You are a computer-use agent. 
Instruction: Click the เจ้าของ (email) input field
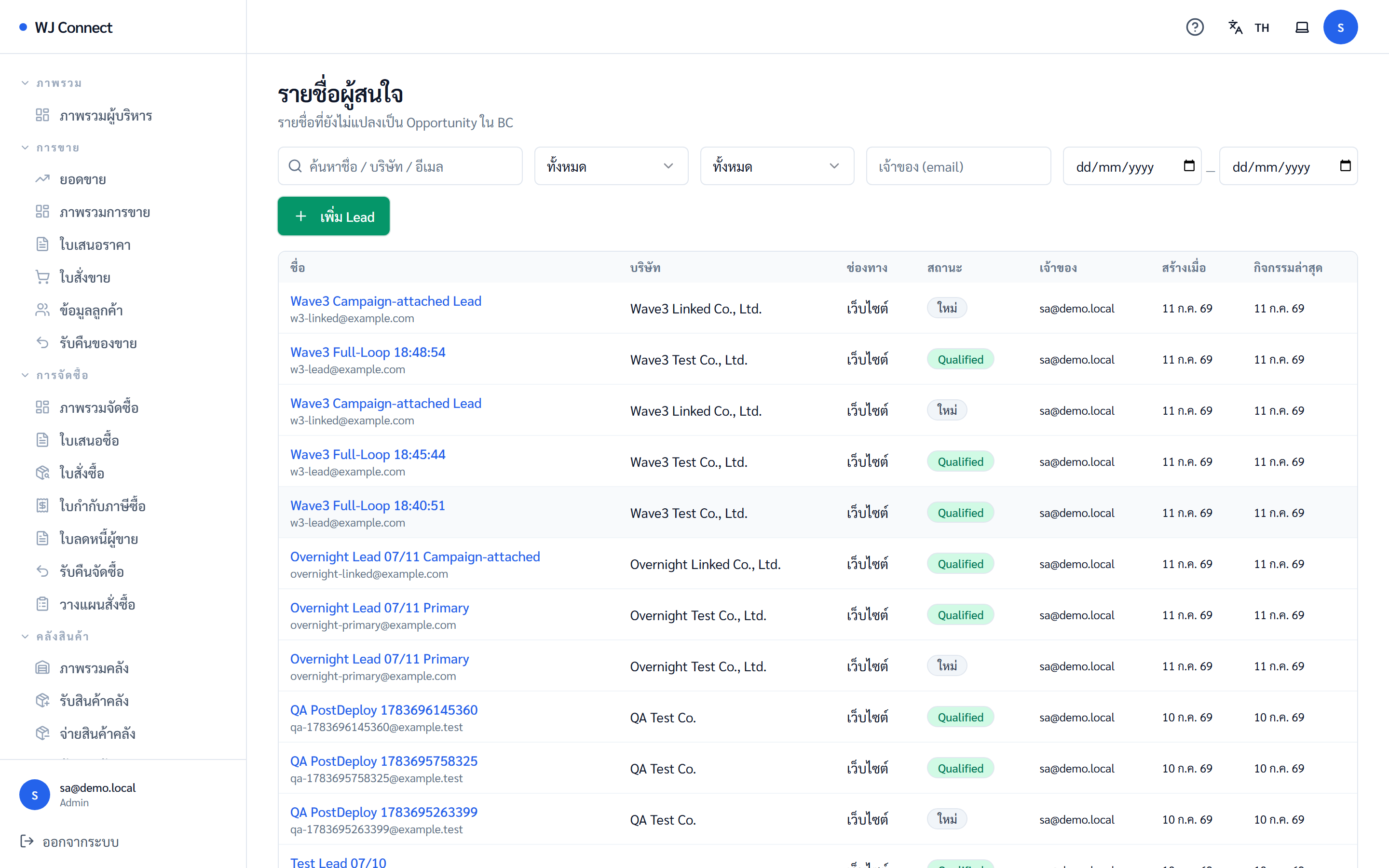(958, 166)
